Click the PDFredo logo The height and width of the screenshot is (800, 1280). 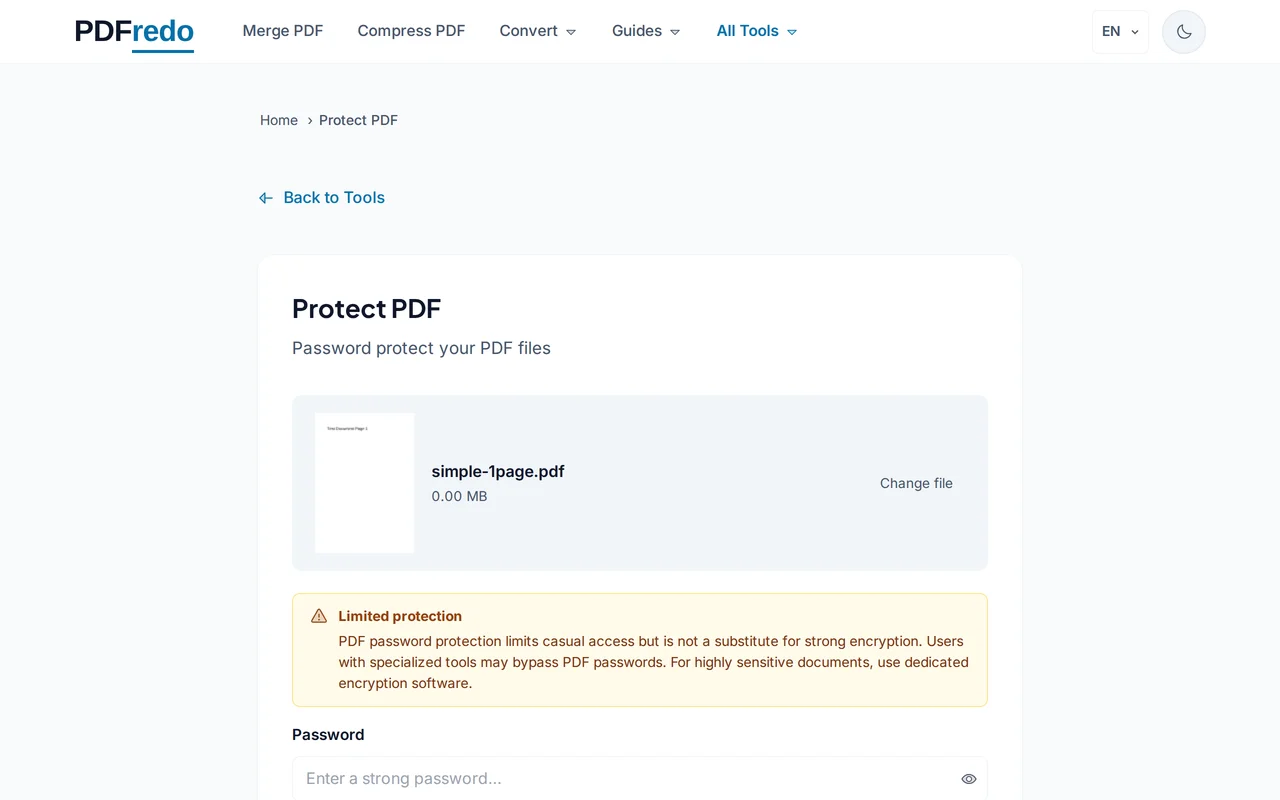point(133,31)
